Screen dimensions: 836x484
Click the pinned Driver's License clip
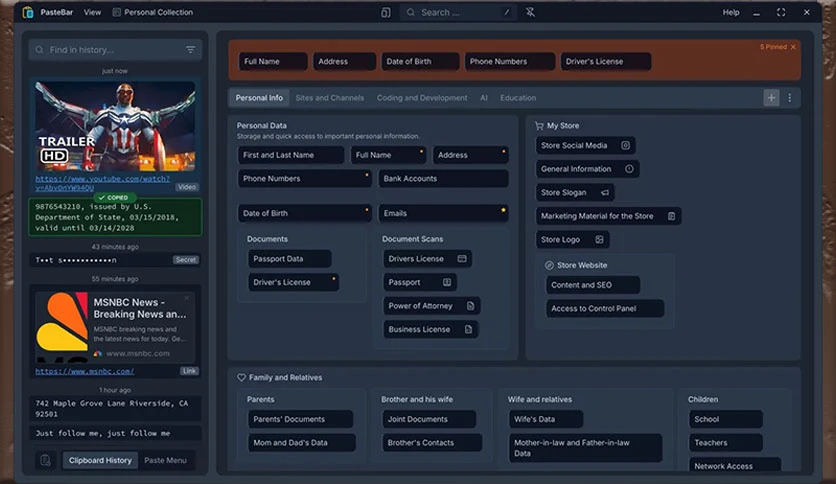click(x=606, y=61)
